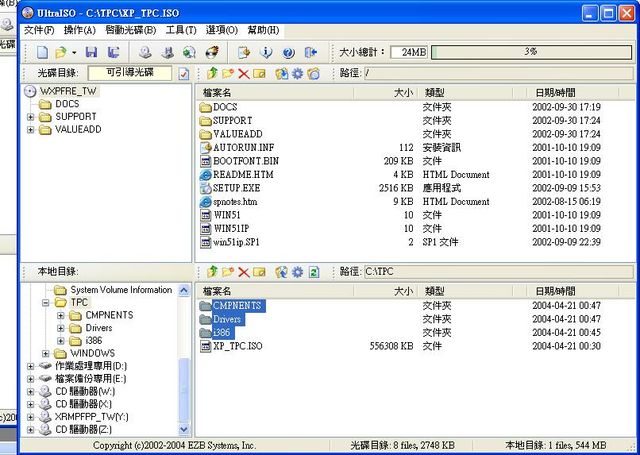Open the dropdown arrow beside Open icon
640x455 pixels.
click(x=74, y=52)
